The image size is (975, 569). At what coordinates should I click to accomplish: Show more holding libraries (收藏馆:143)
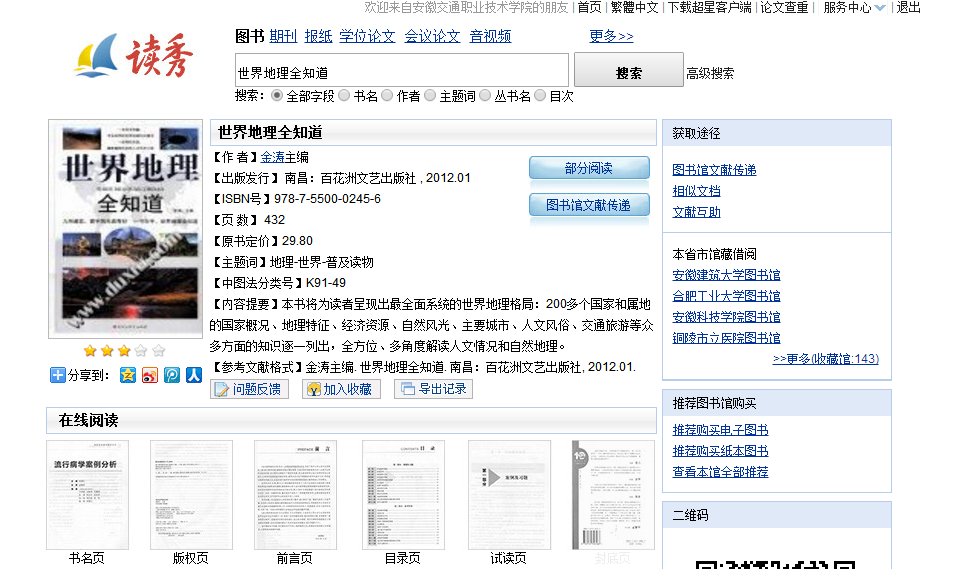click(x=825, y=359)
